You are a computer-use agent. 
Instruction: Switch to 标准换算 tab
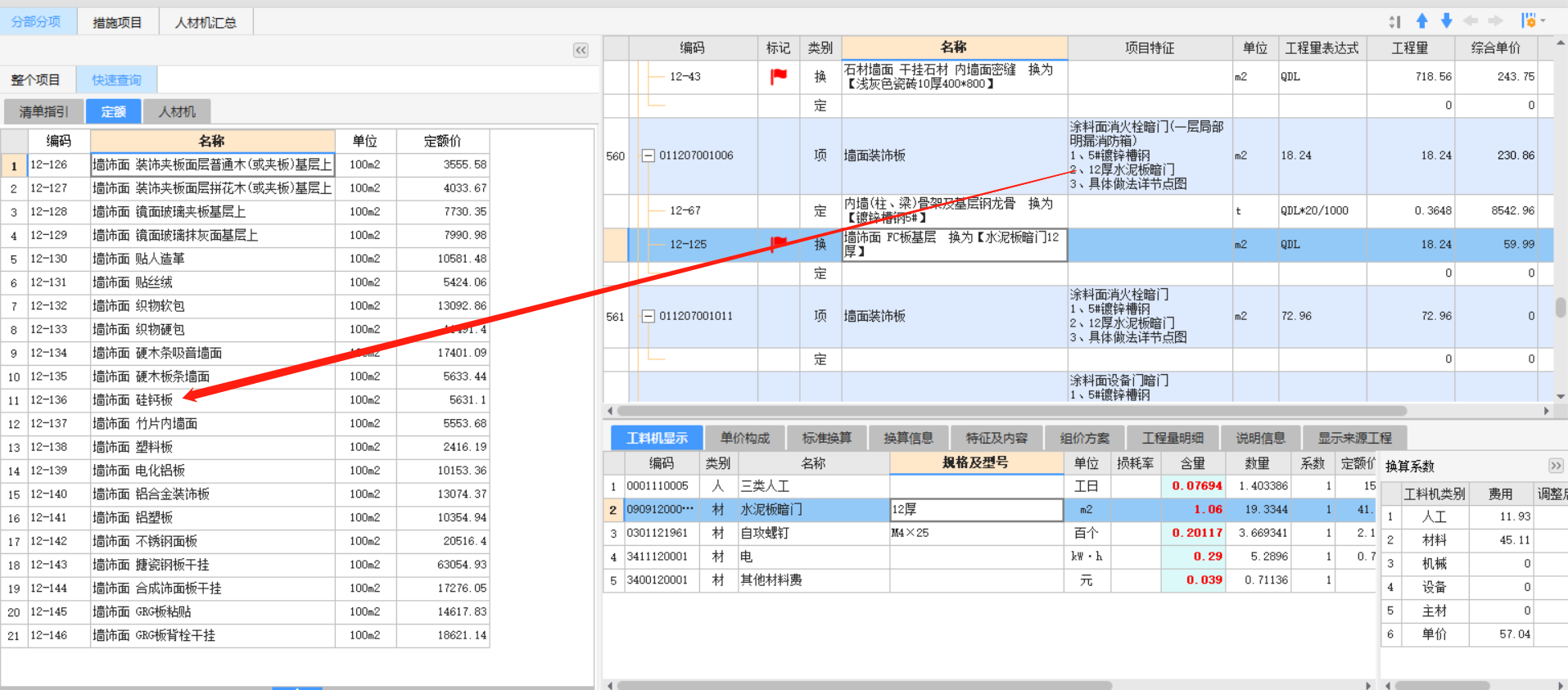pyautogui.click(x=827, y=438)
